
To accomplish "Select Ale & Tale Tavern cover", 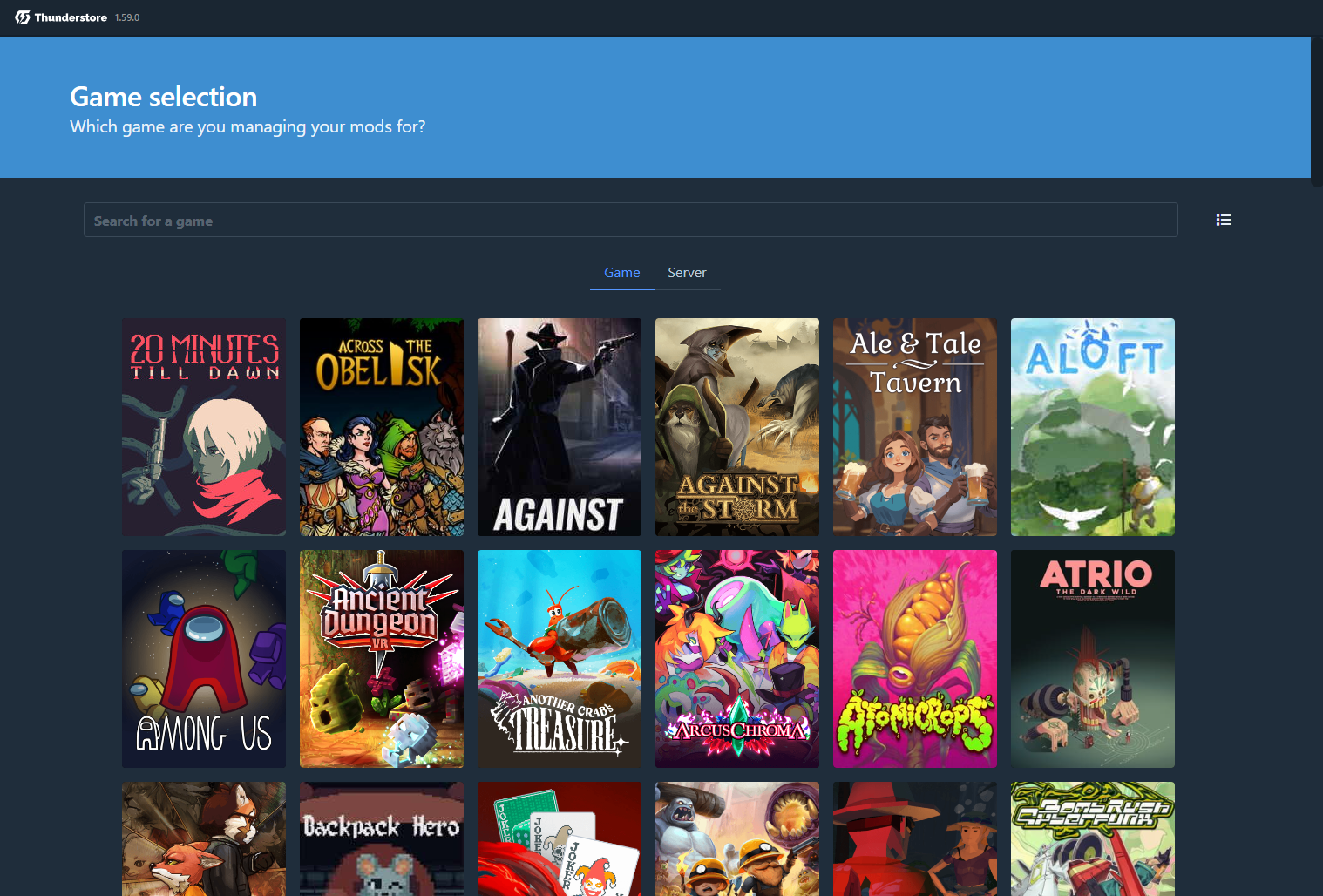I will (915, 427).
